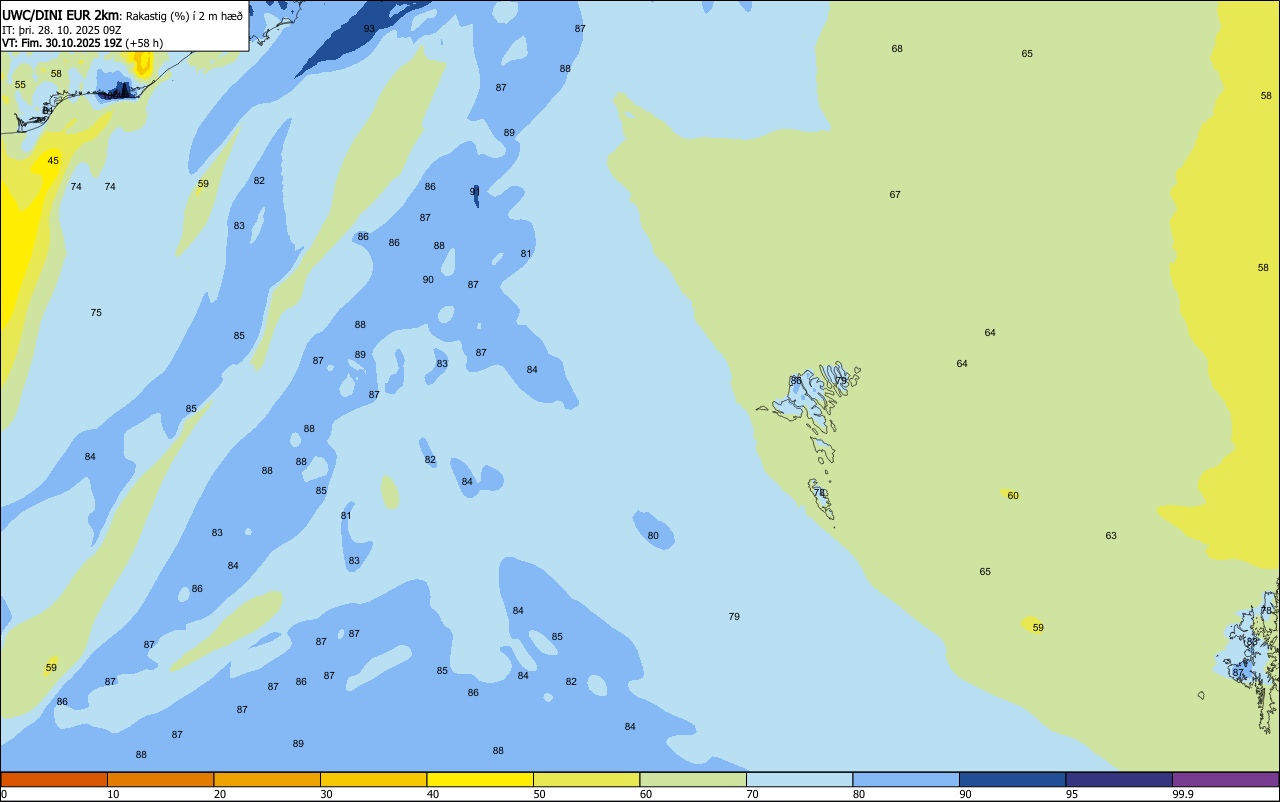
Task: Click the "VT: Fim. 30.10.2025 19Z" valid time
Action: pos(62,43)
